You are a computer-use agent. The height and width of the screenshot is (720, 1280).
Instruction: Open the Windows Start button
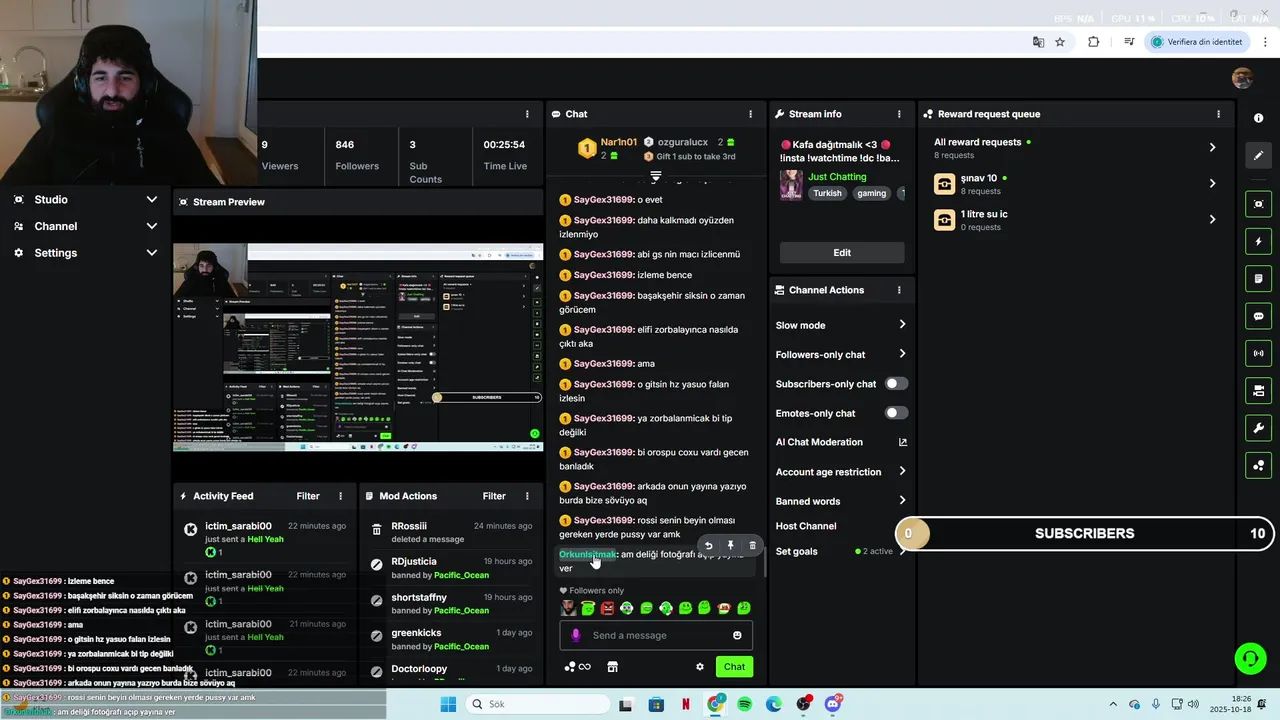448,704
